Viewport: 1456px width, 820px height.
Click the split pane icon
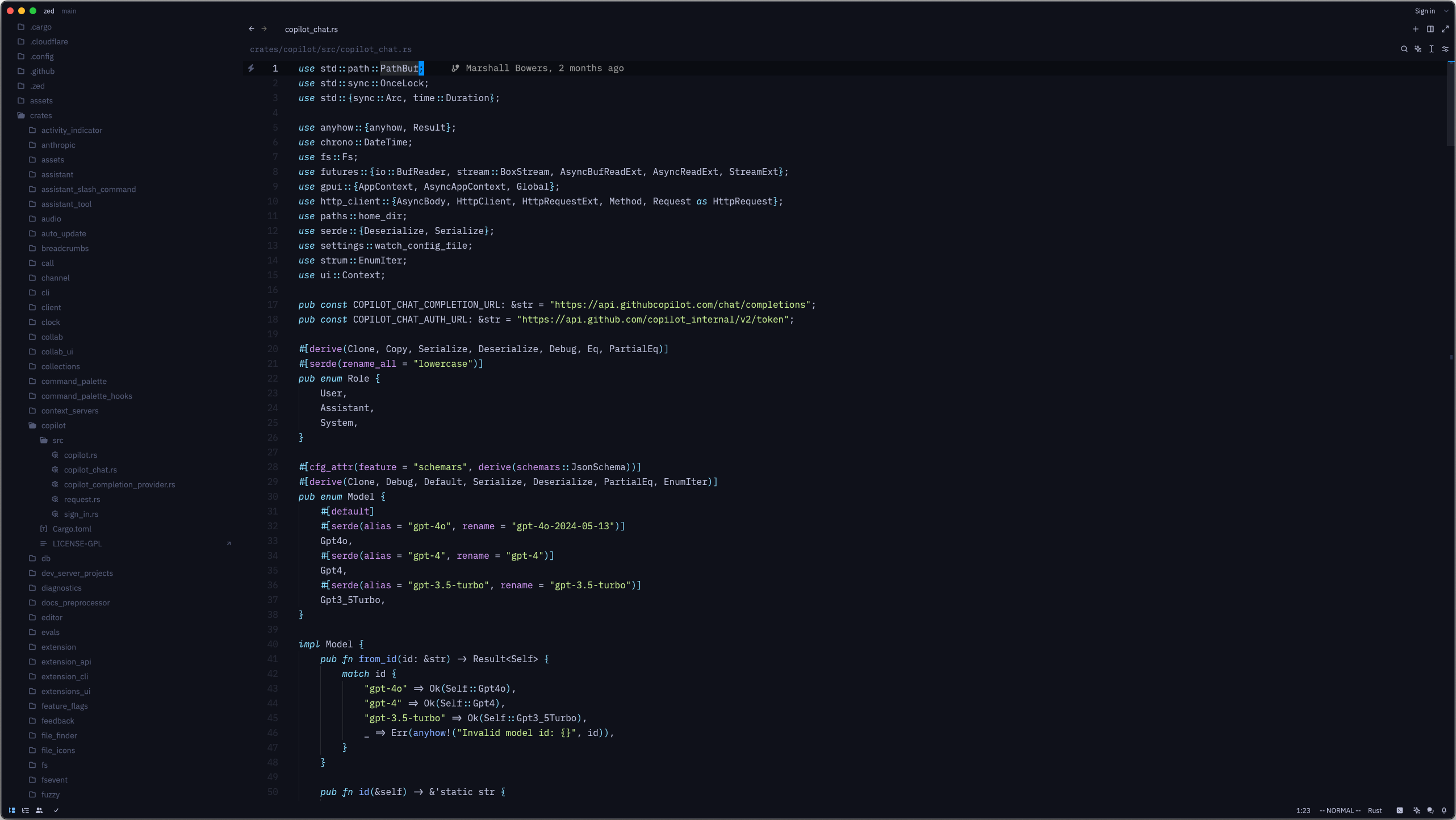point(1430,29)
